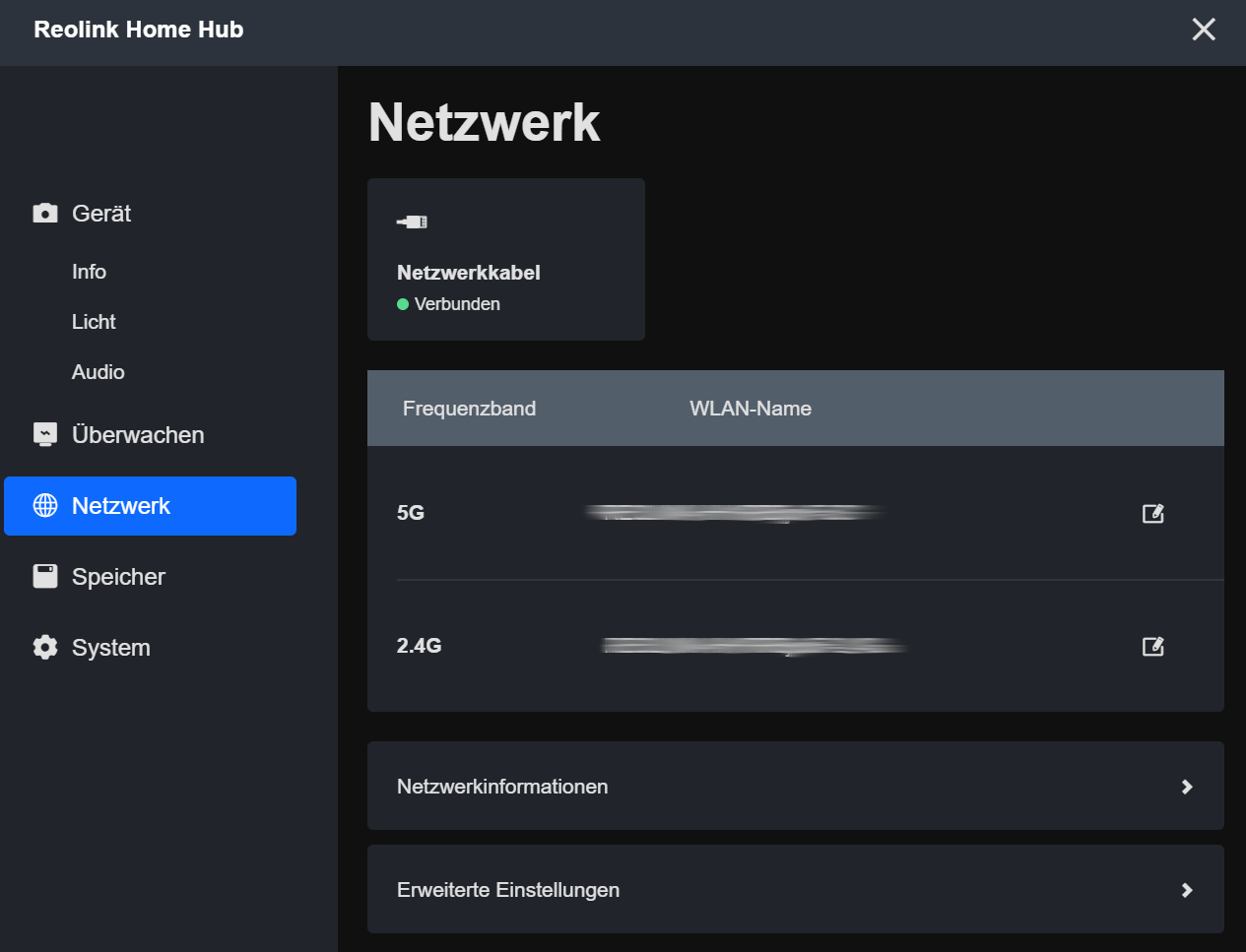Viewport: 1246px width, 952px height.
Task: Click the globe icon in the sidebar
Action: pos(45,506)
